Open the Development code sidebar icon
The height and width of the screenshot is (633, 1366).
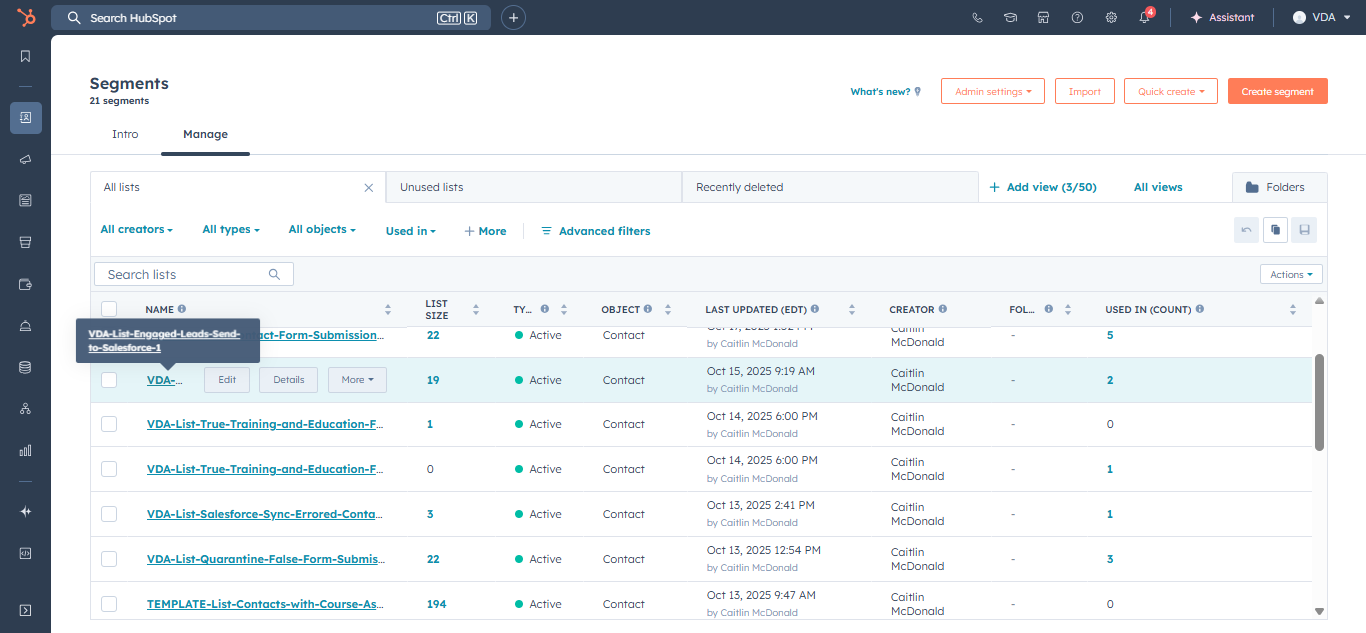[25, 552]
